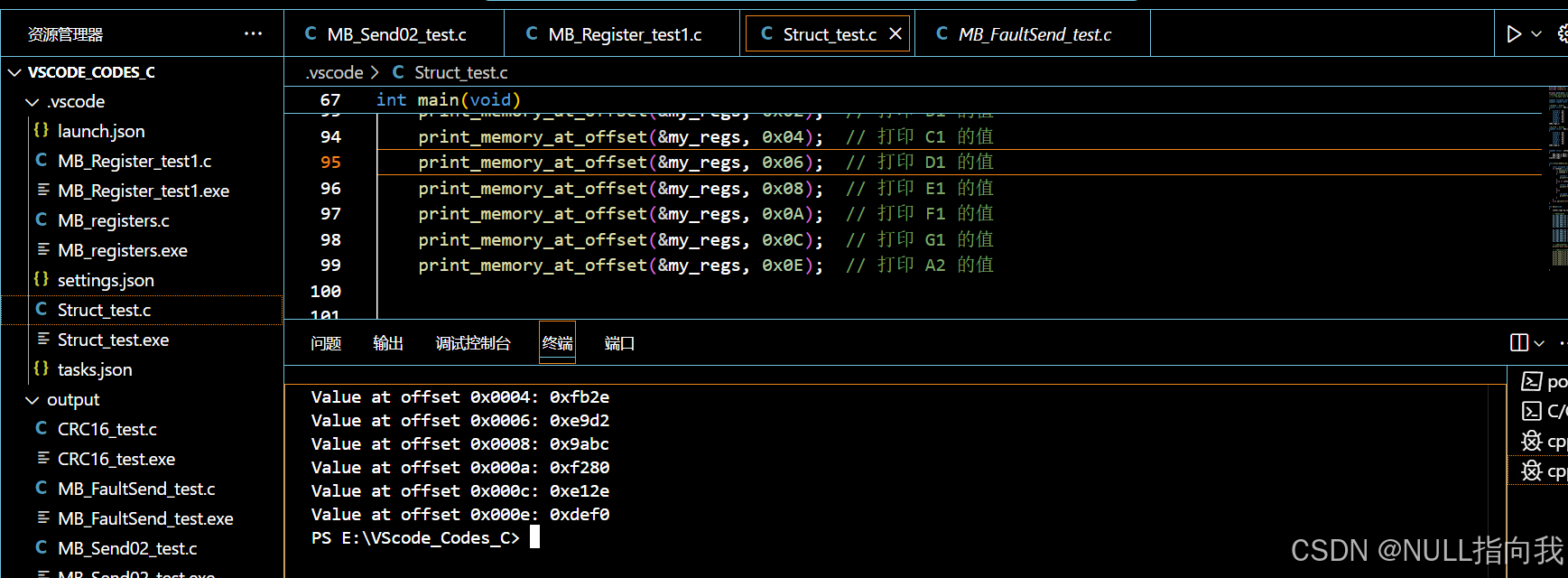Select the Struct_test.c editor tab
This screenshot has height=578, width=1568.
click(x=828, y=34)
